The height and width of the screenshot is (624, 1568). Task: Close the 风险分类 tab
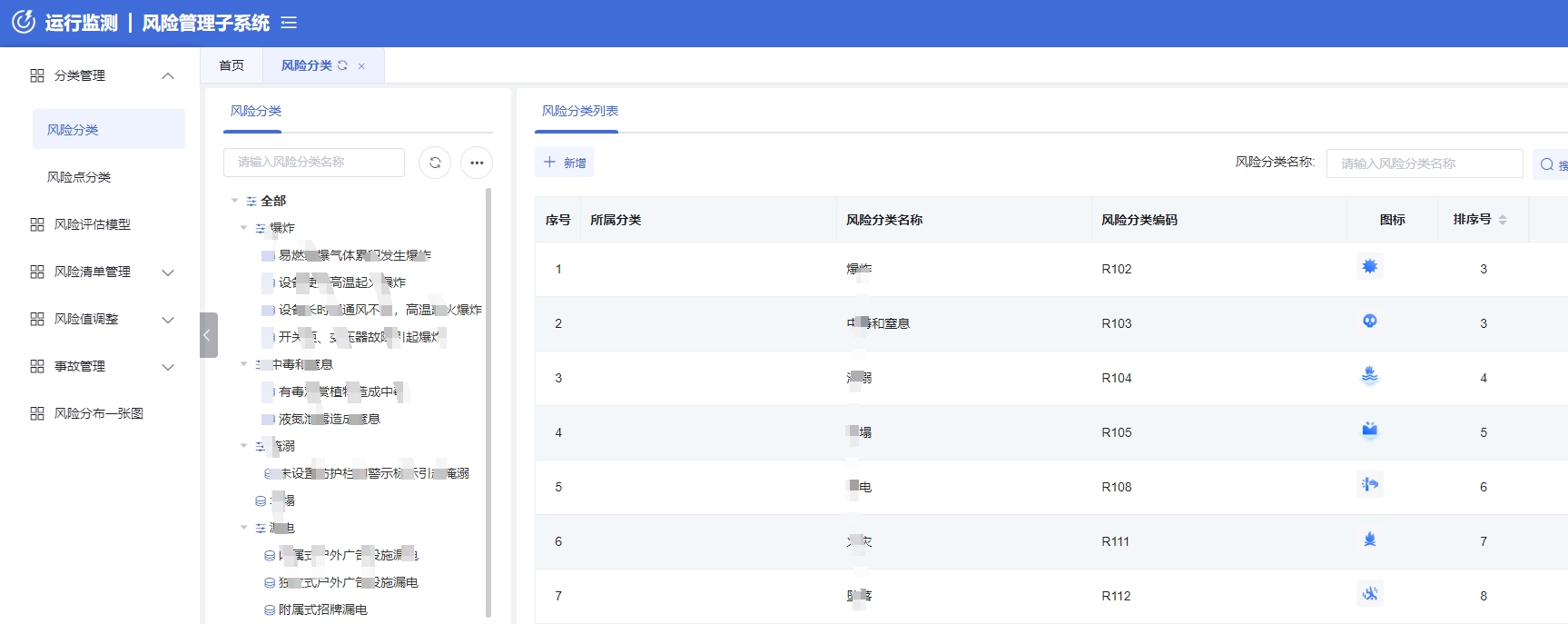coord(361,66)
